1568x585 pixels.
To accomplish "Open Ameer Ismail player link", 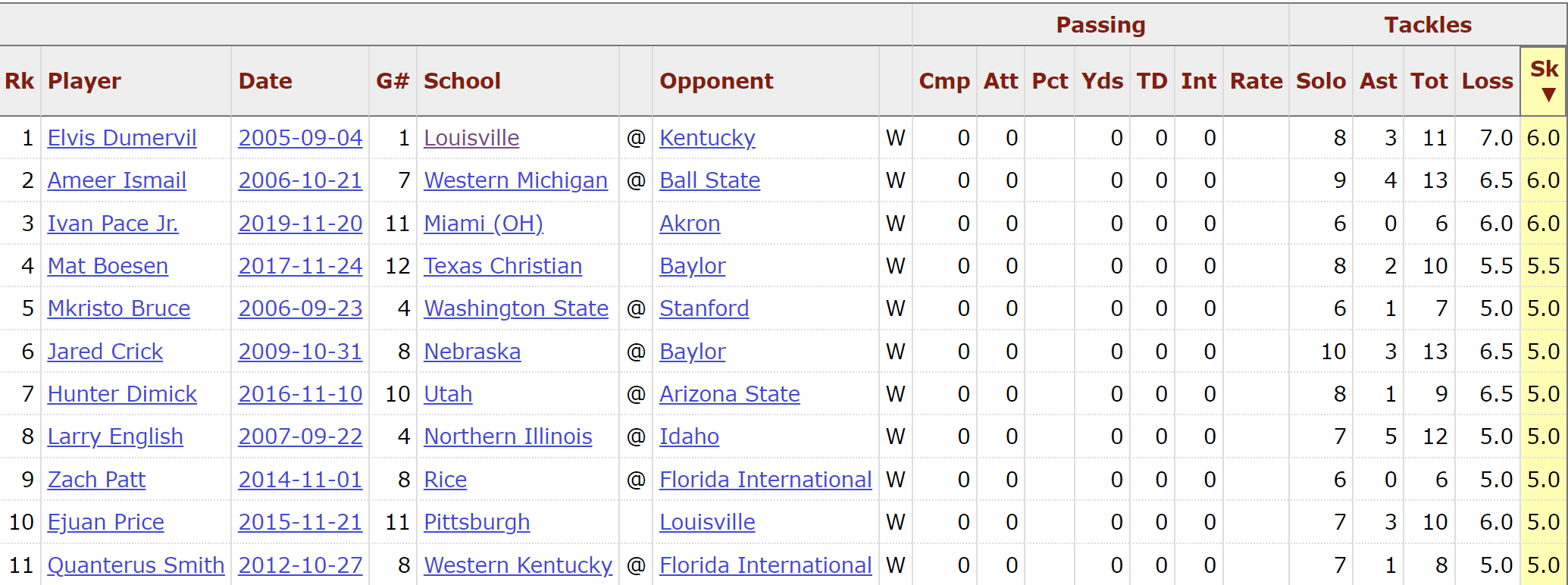I will (117, 180).
